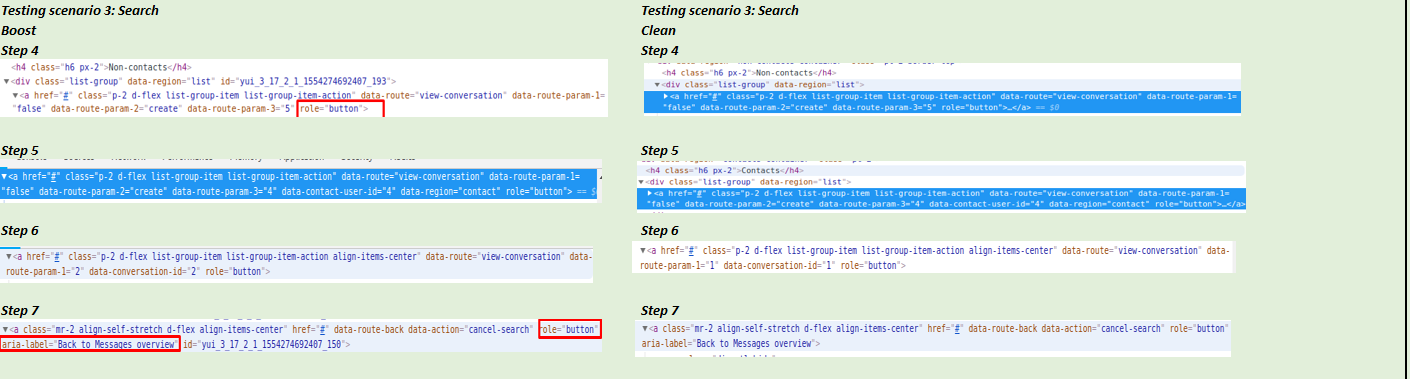This screenshot has height=379, width=1410.
Task: Collapse the anchor node in Boost Step 6
Action: click(x=10, y=257)
